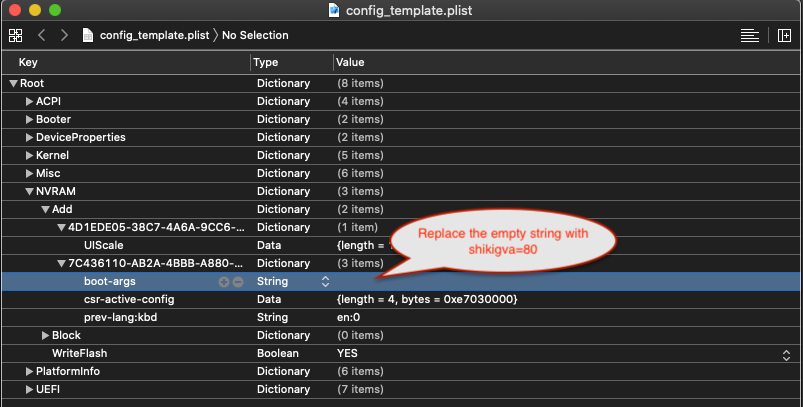Click the Root (8 items) value

(x=360, y=83)
